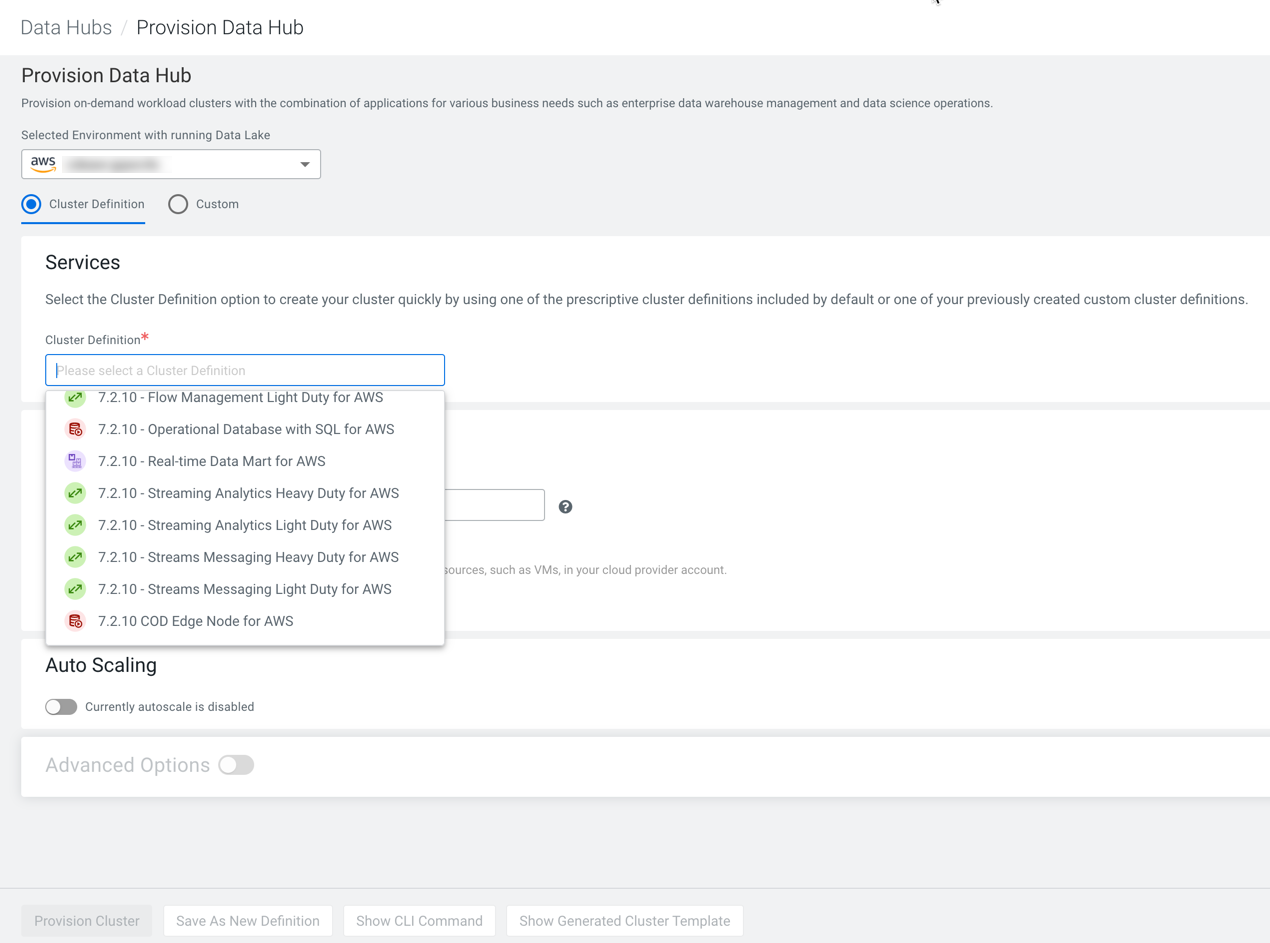Focus the Cluster Definition search field
Viewport: 1270px width, 943px height.
[x=245, y=370]
